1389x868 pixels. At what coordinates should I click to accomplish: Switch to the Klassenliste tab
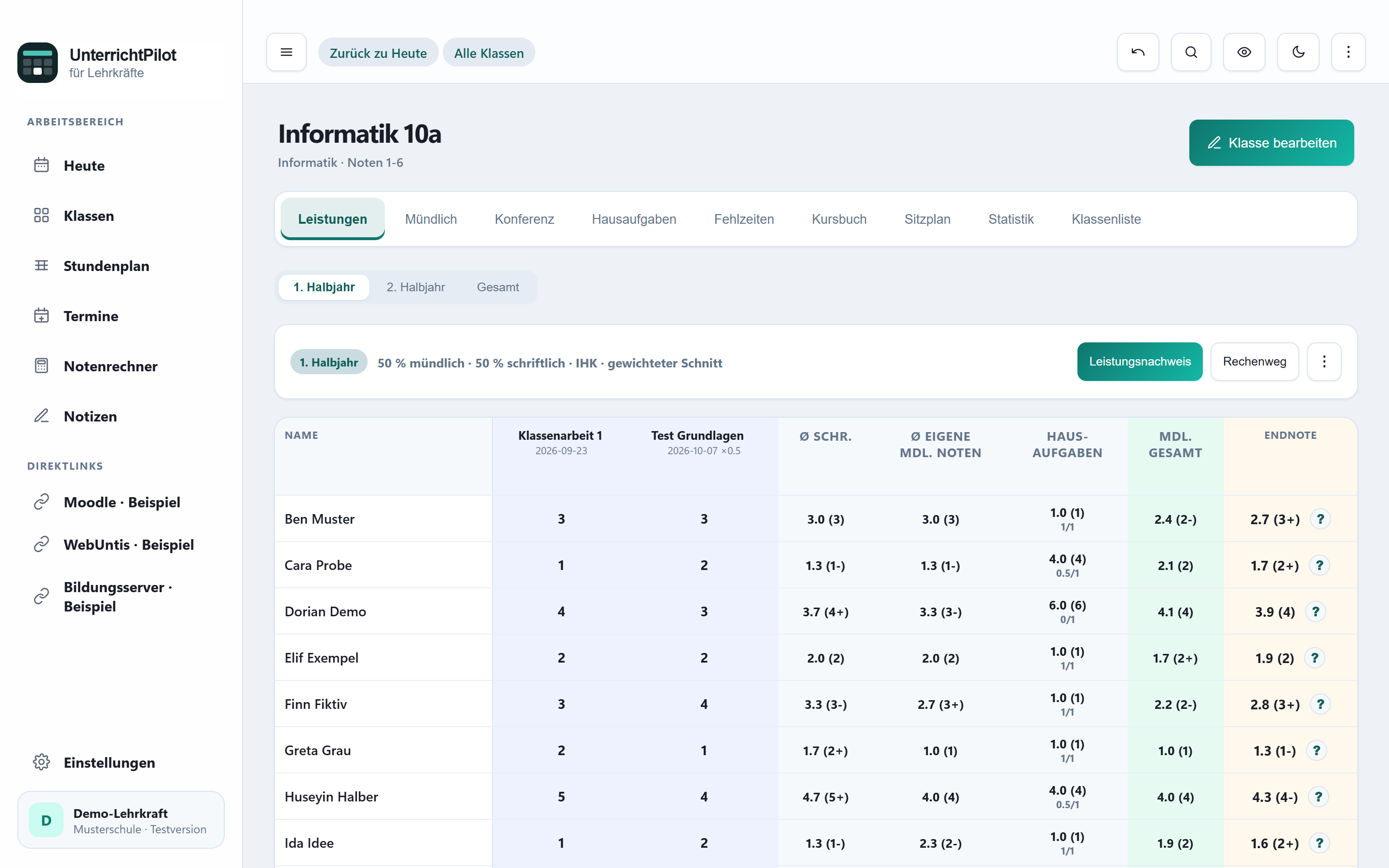tap(1106, 219)
